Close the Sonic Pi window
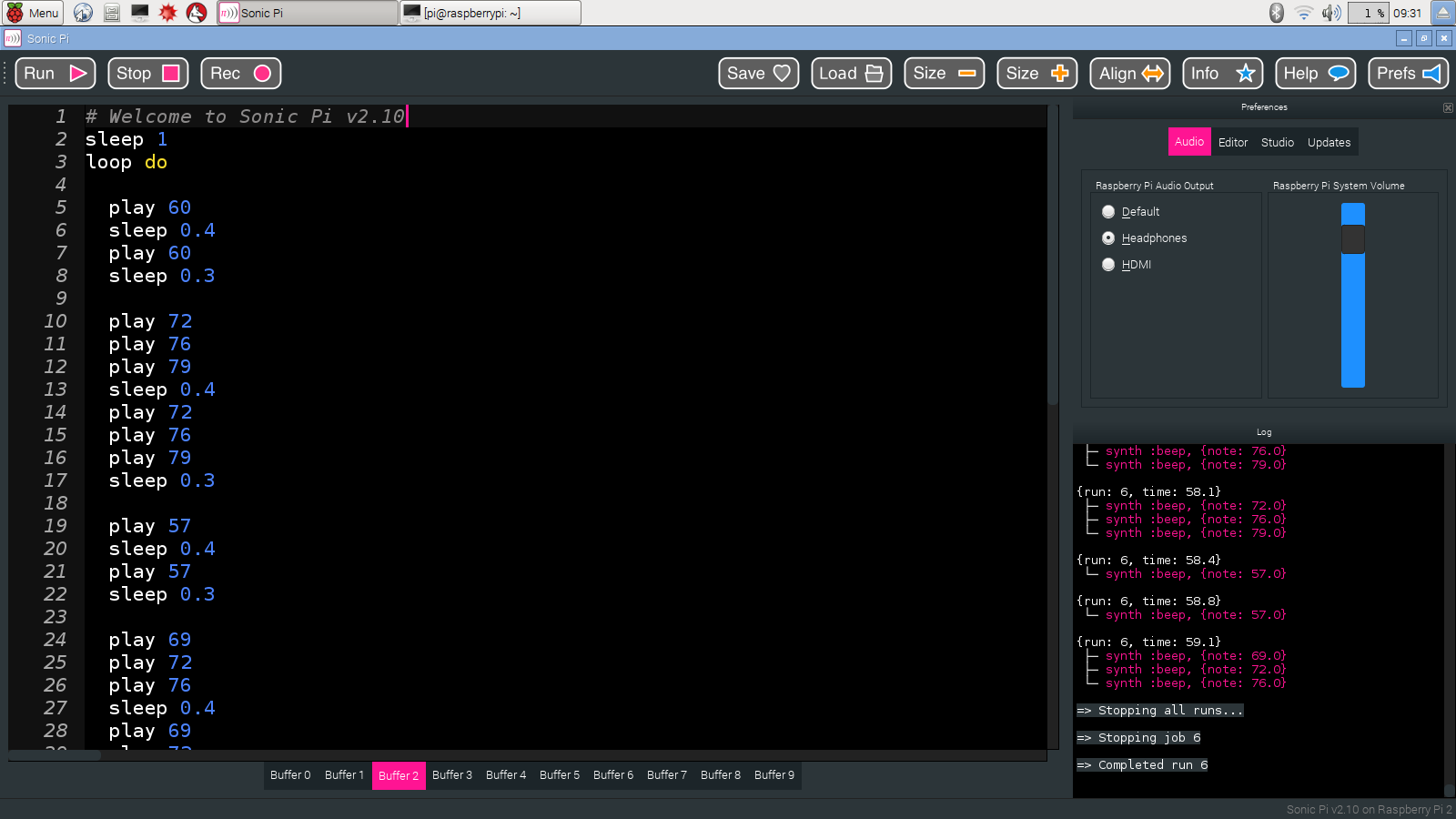Image resolution: width=1456 pixels, height=819 pixels. tap(1444, 38)
